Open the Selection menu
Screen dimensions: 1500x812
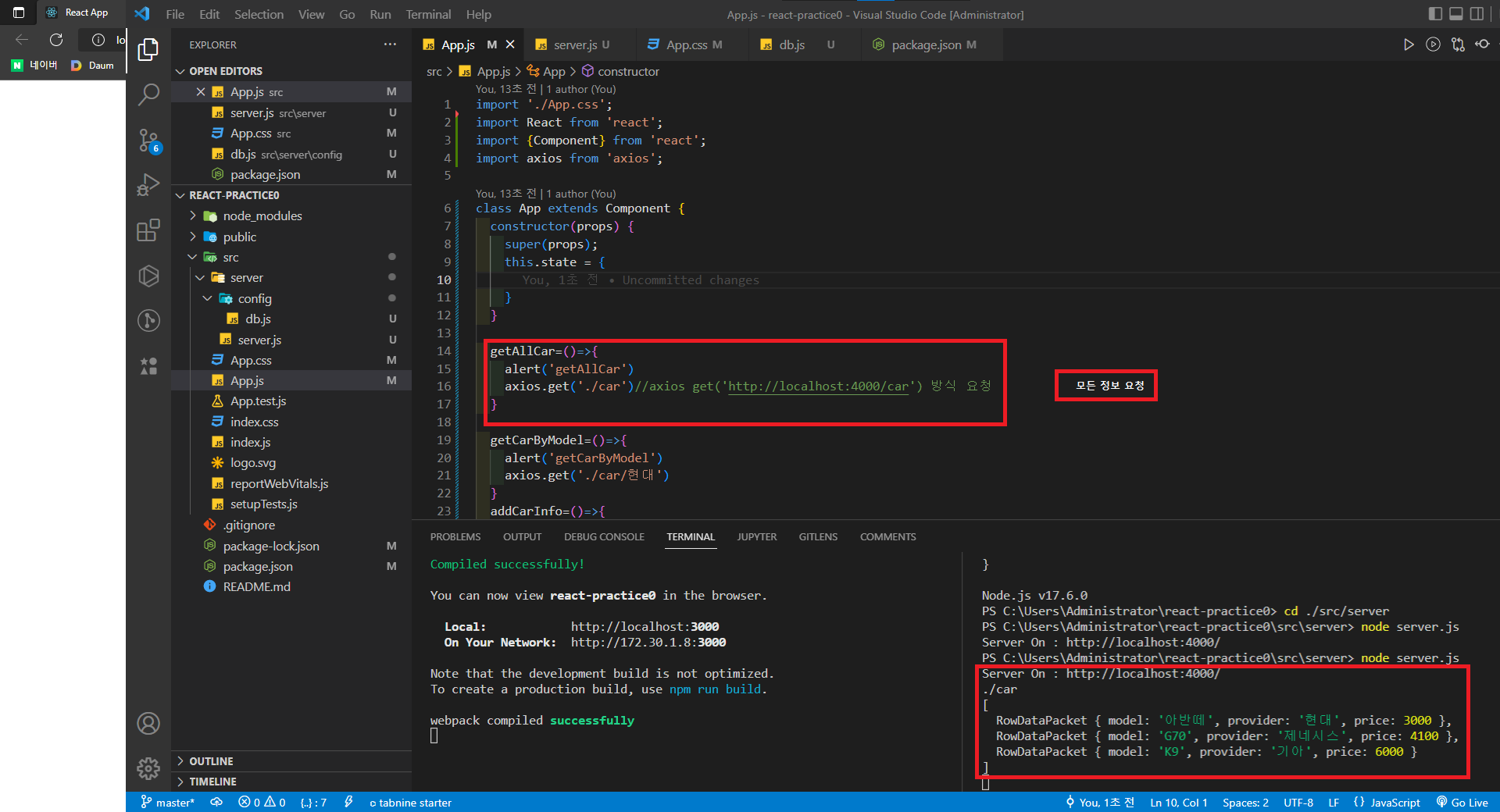click(259, 14)
